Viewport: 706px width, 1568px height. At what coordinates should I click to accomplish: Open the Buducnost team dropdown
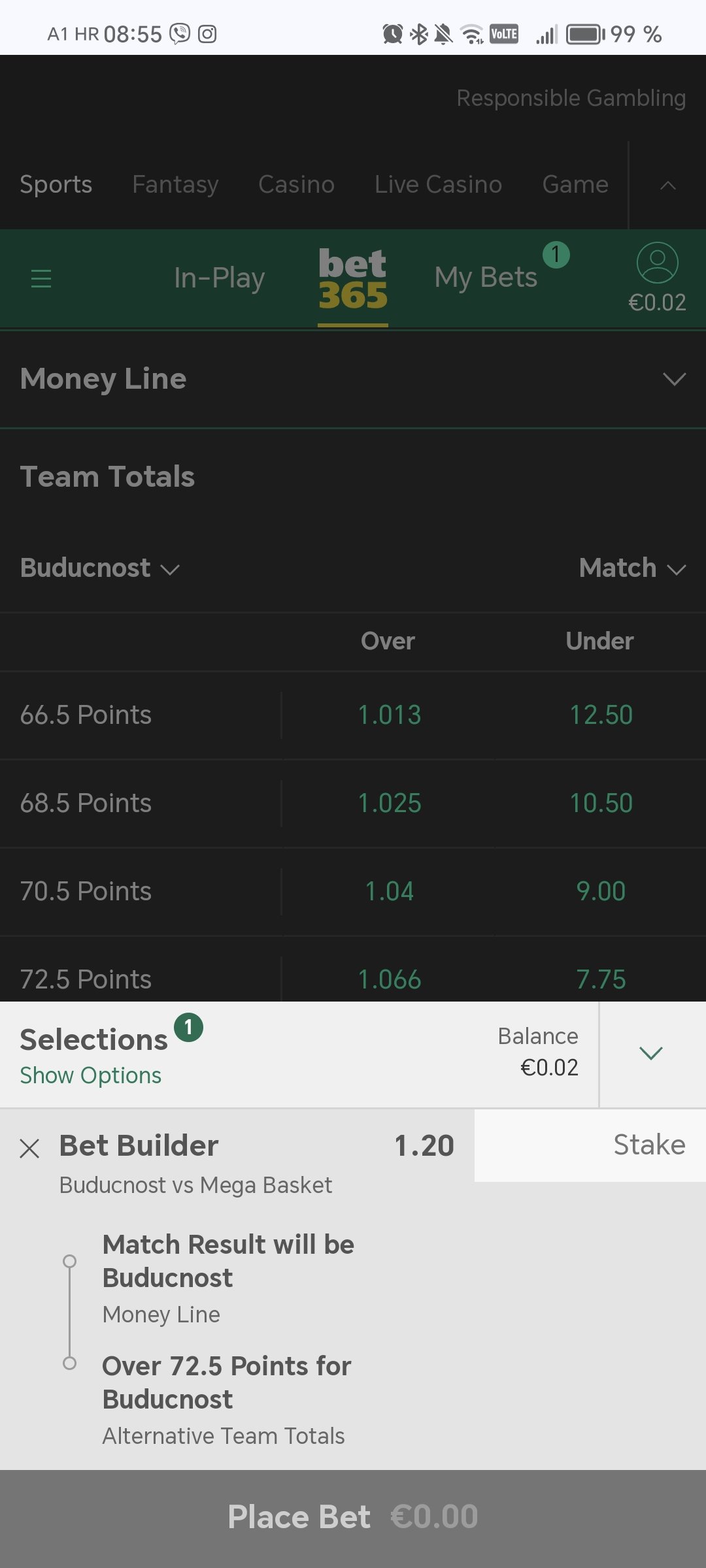tap(99, 568)
